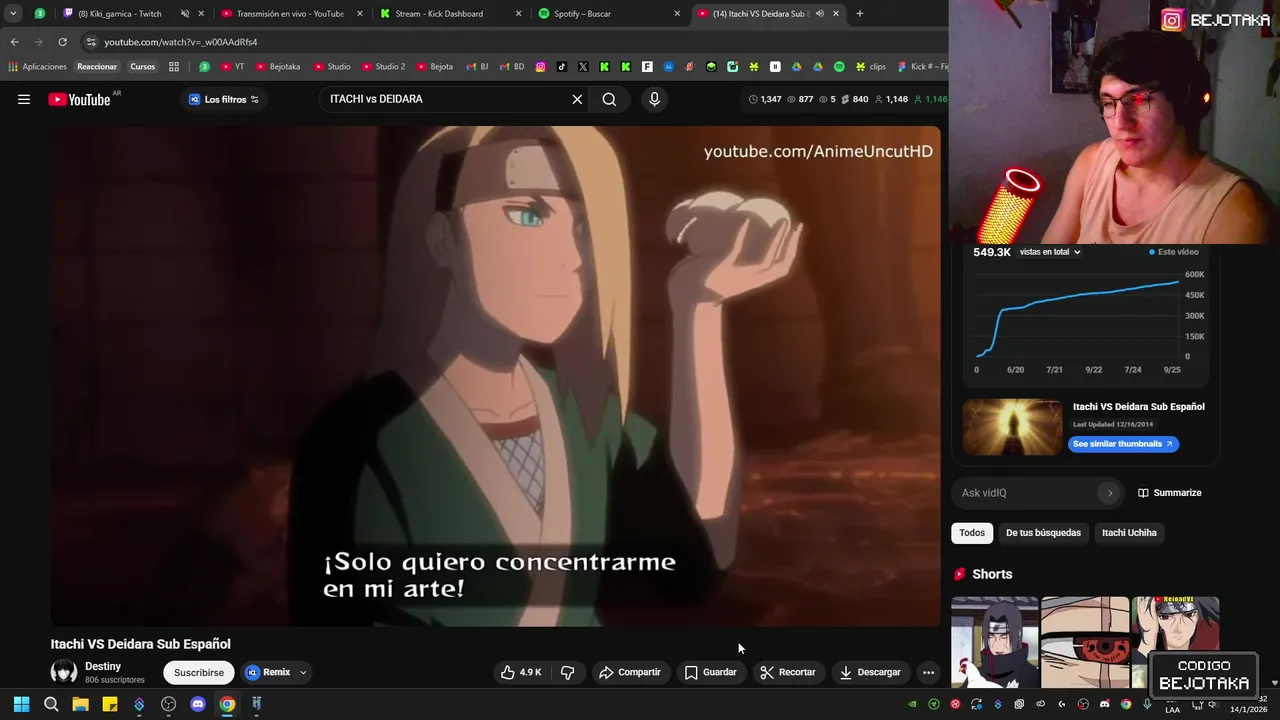The height and width of the screenshot is (720, 1280).
Task: Open the TikTok bookmark icon
Action: click(562, 67)
